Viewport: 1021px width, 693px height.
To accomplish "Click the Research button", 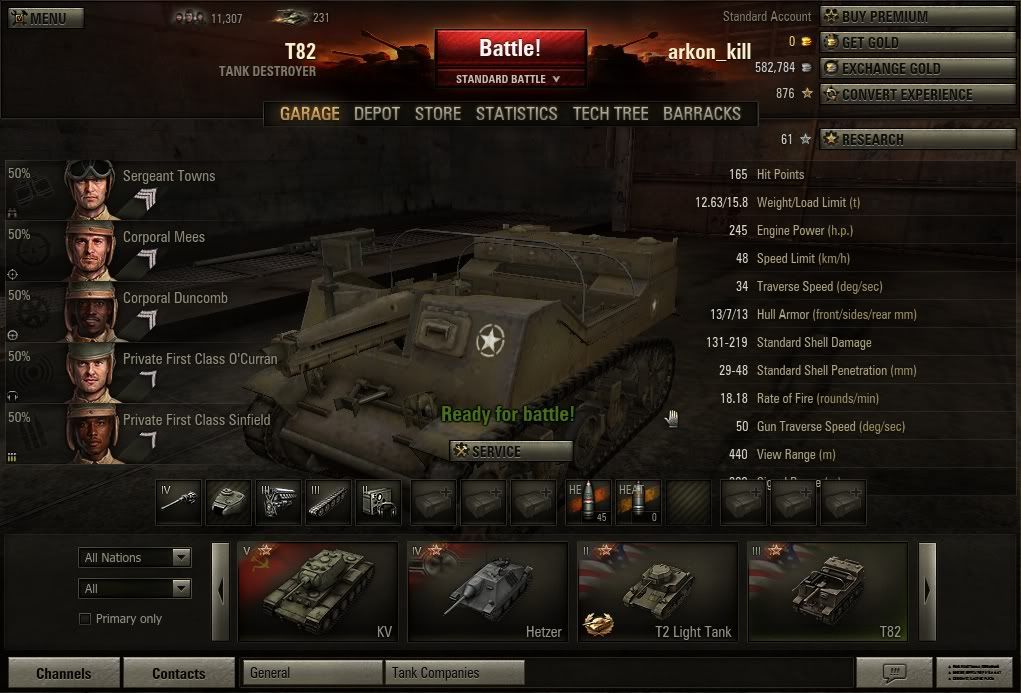I will pyautogui.click(x=917, y=139).
